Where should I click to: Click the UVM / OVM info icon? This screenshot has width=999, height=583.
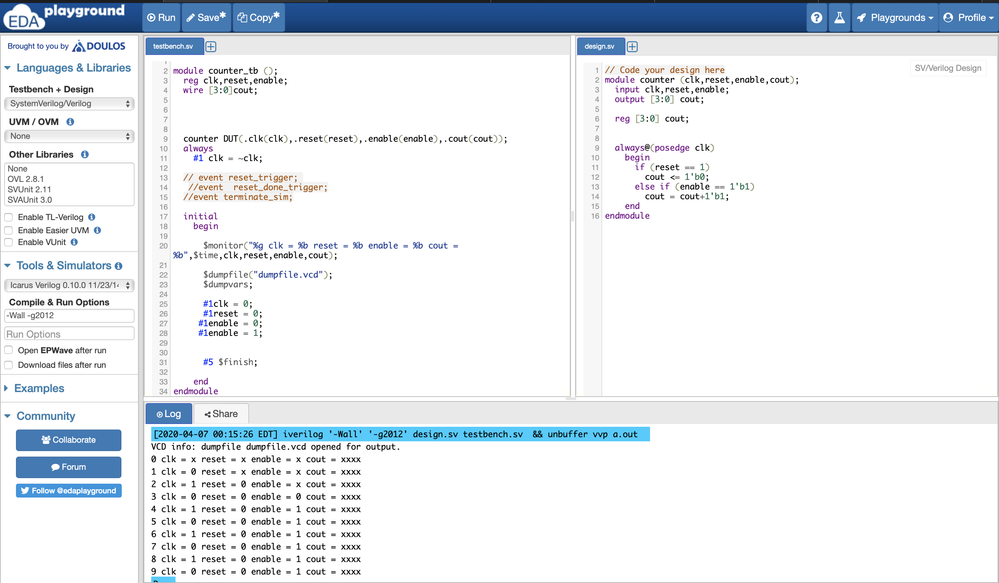70,122
